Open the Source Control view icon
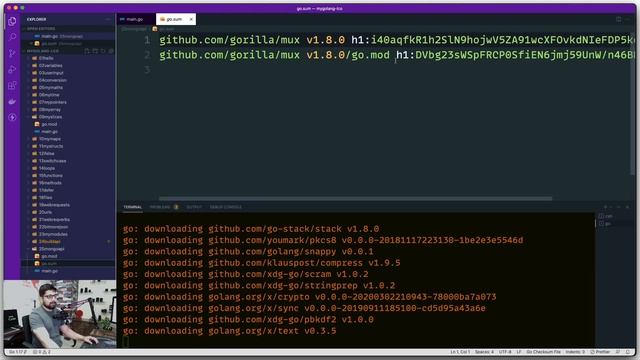 (12, 53)
